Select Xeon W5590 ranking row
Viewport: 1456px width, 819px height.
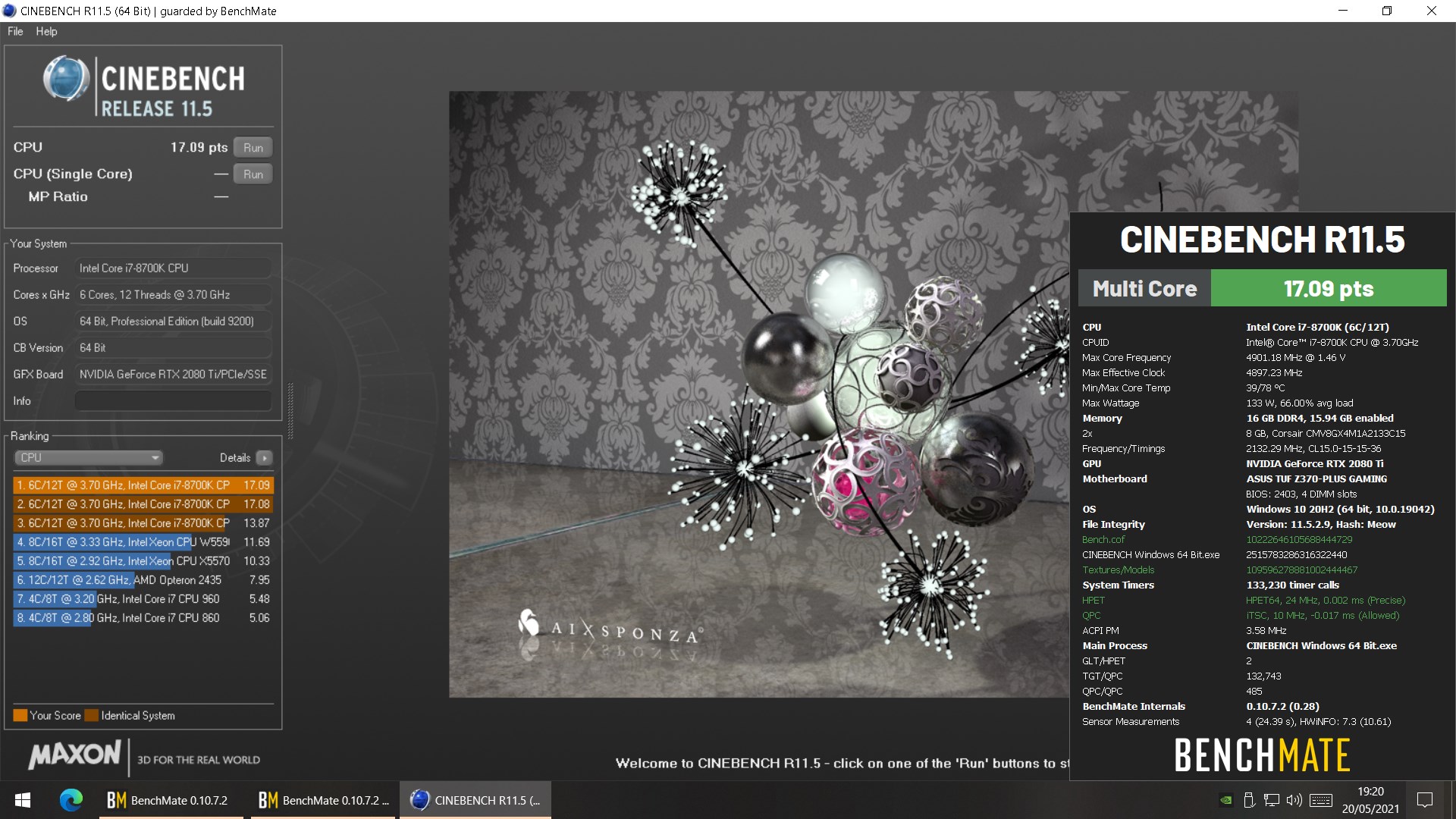pos(143,542)
